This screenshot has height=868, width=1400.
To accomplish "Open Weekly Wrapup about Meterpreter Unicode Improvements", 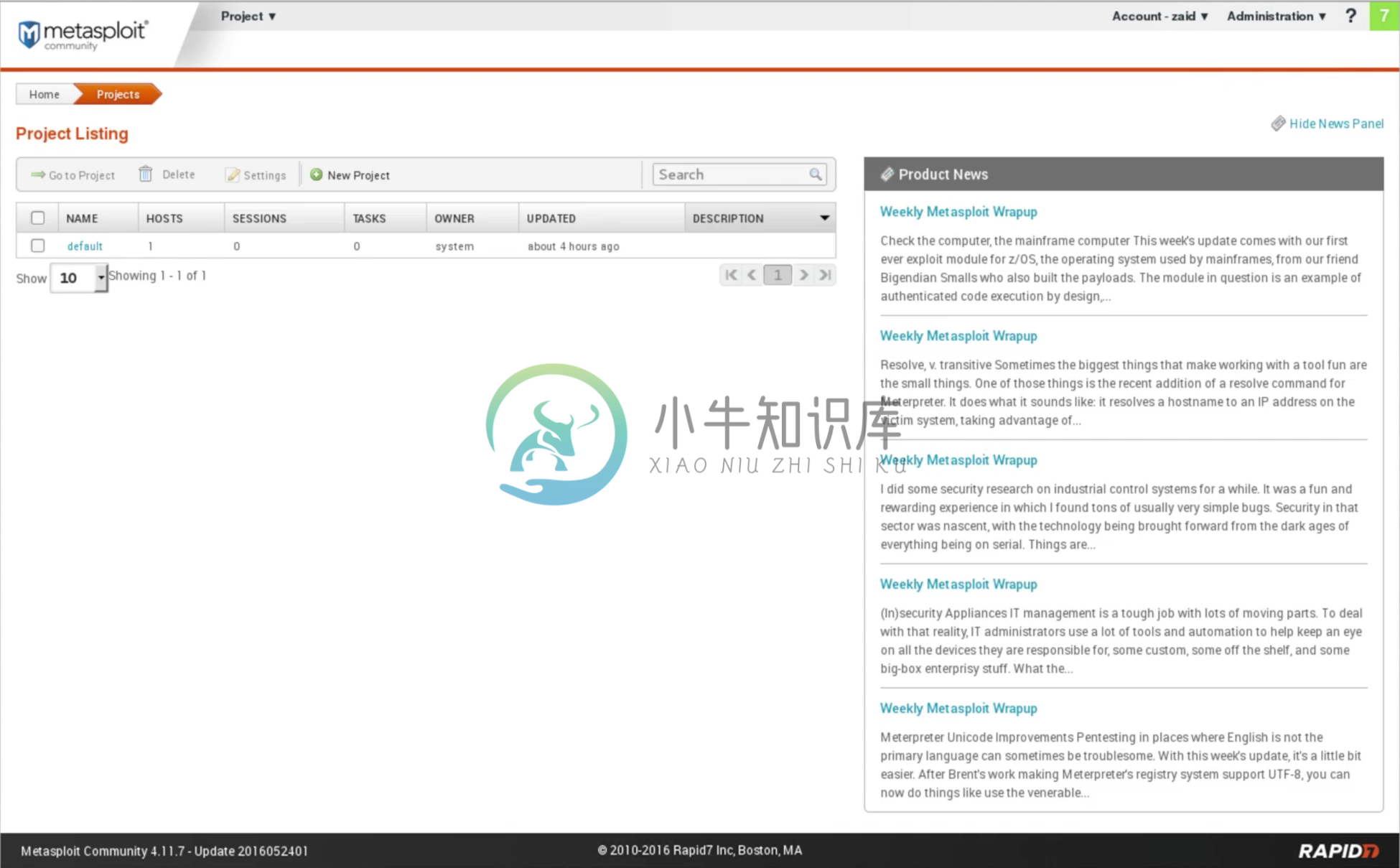I will pos(958,709).
